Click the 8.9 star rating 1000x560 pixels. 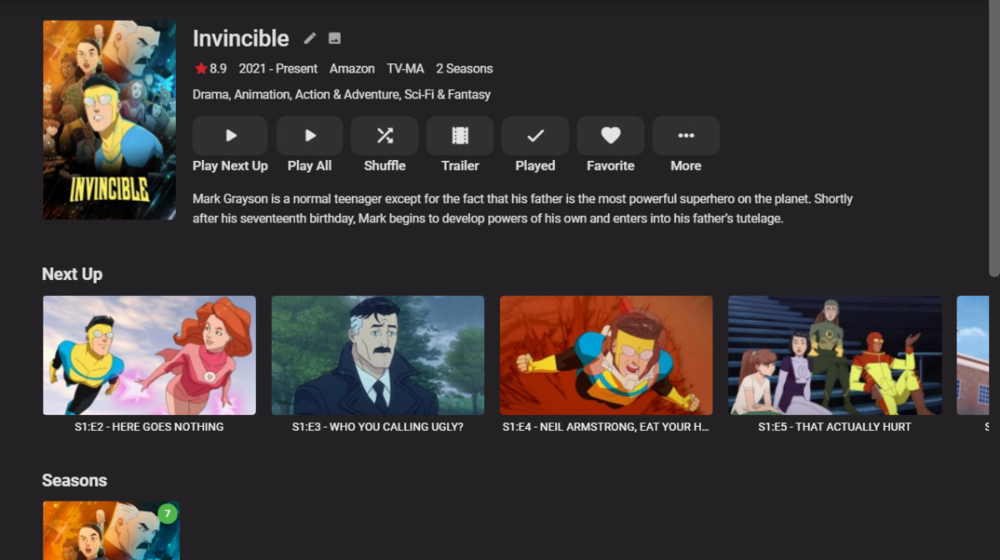point(211,68)
